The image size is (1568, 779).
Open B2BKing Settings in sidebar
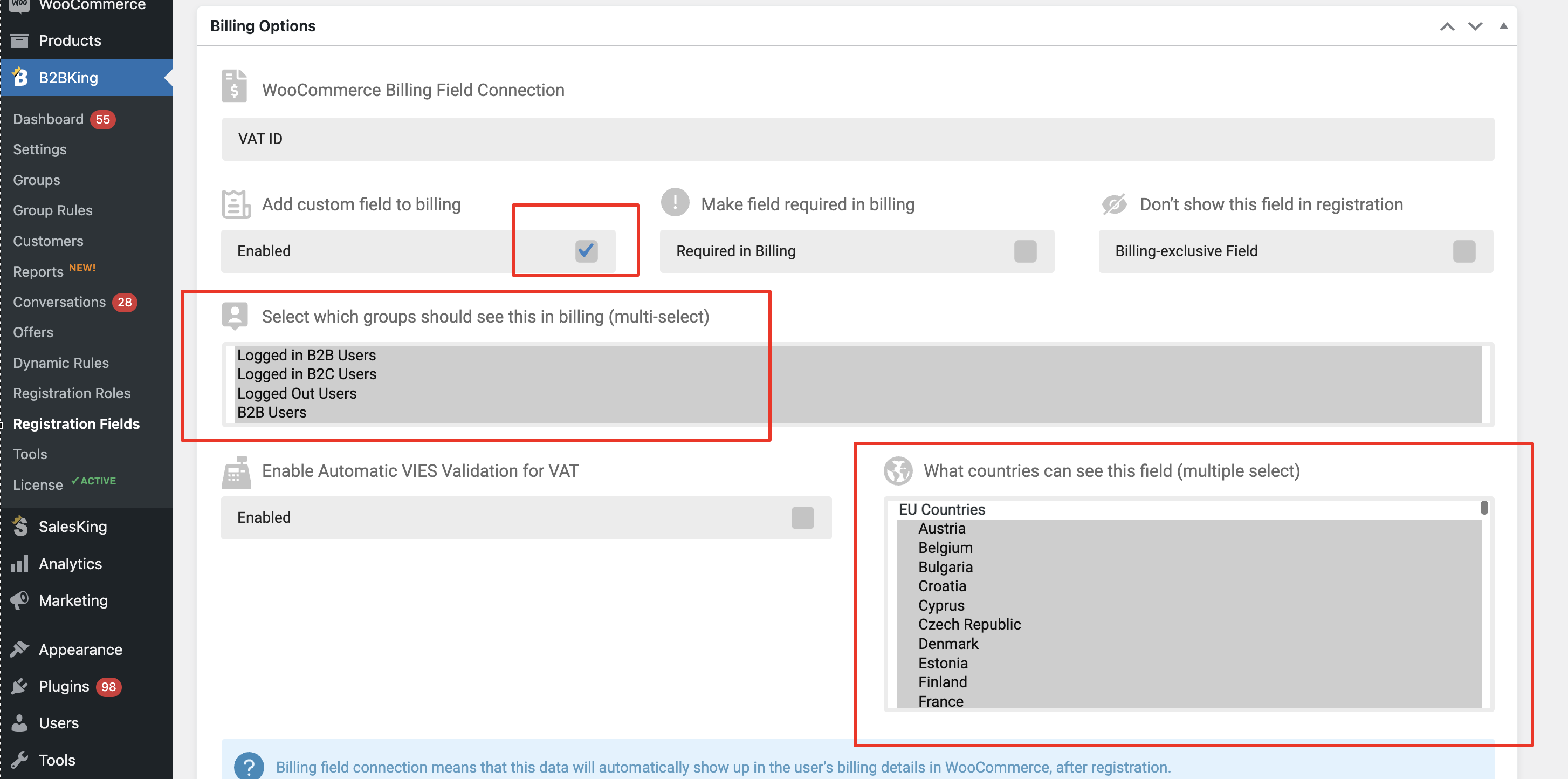tap(40, 149)
